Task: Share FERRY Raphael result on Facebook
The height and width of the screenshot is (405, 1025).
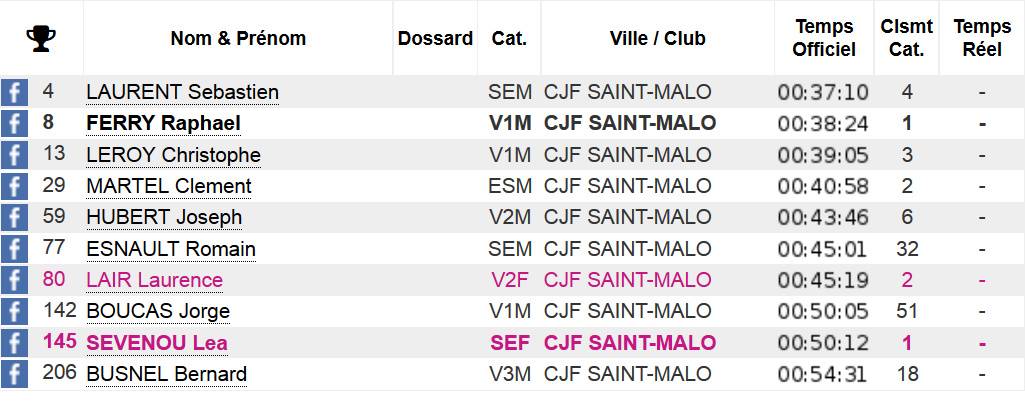Action: (x=14, y=123)
